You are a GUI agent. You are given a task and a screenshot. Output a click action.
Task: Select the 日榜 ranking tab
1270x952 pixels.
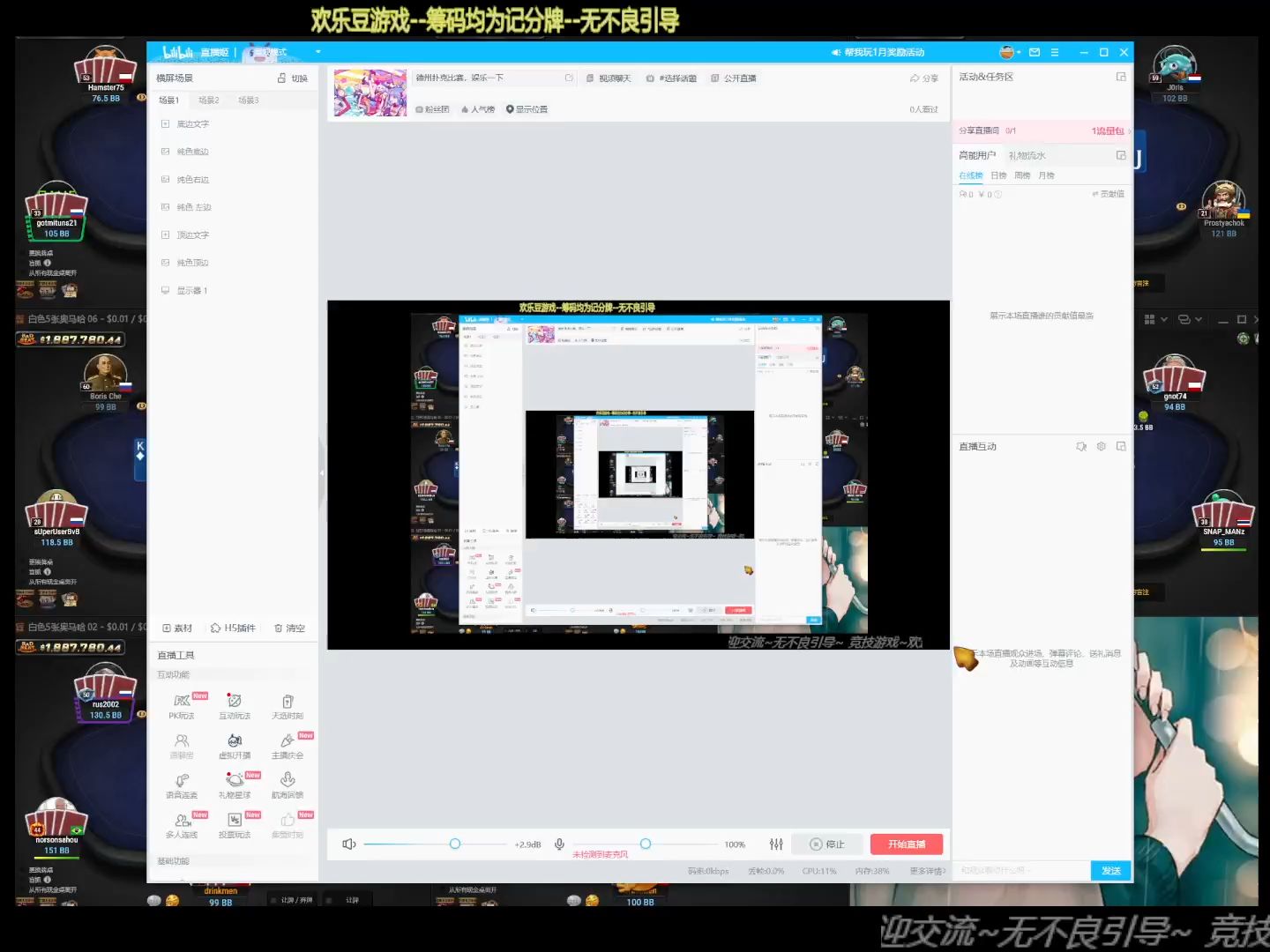pyautogui.click(x=998, y=175)
